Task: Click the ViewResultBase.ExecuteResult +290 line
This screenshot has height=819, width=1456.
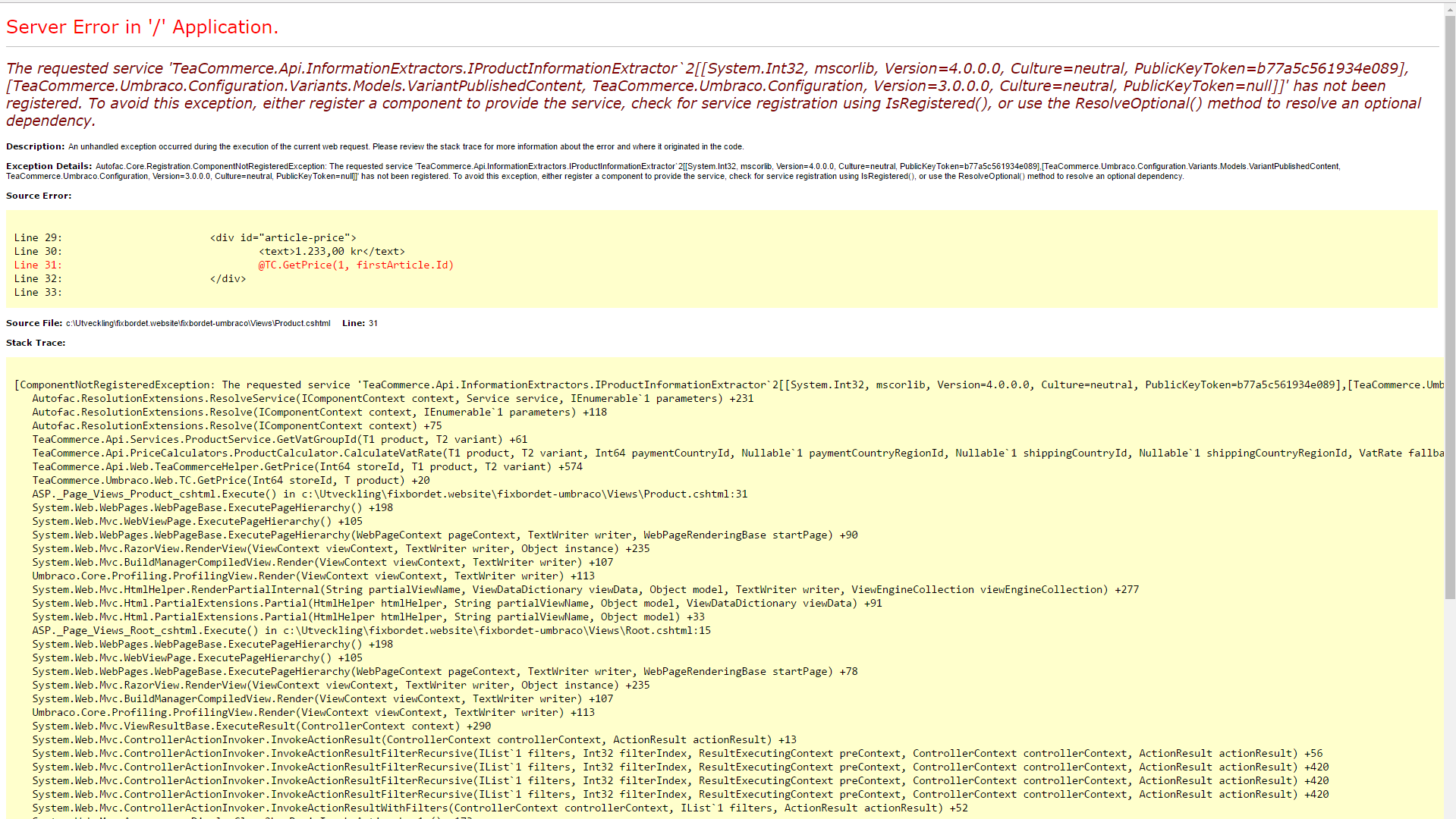Action: pyautogui.click(x=262, y=726)
